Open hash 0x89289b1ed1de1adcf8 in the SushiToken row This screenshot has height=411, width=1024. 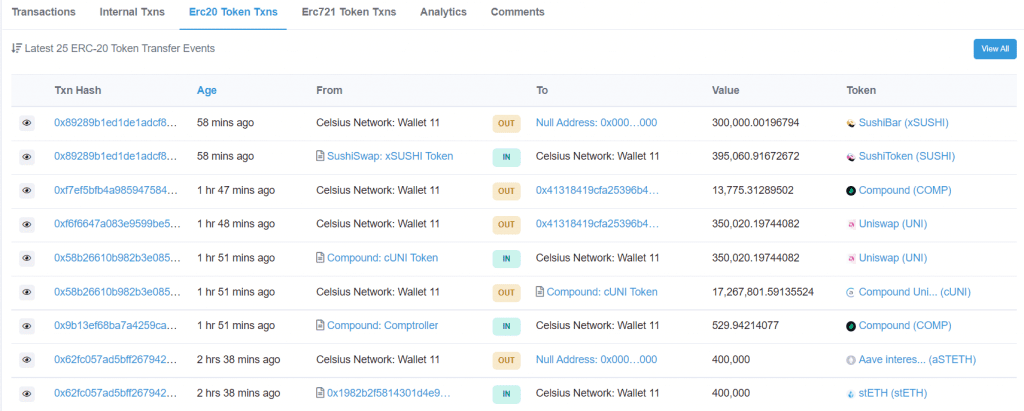coord(116,156)
